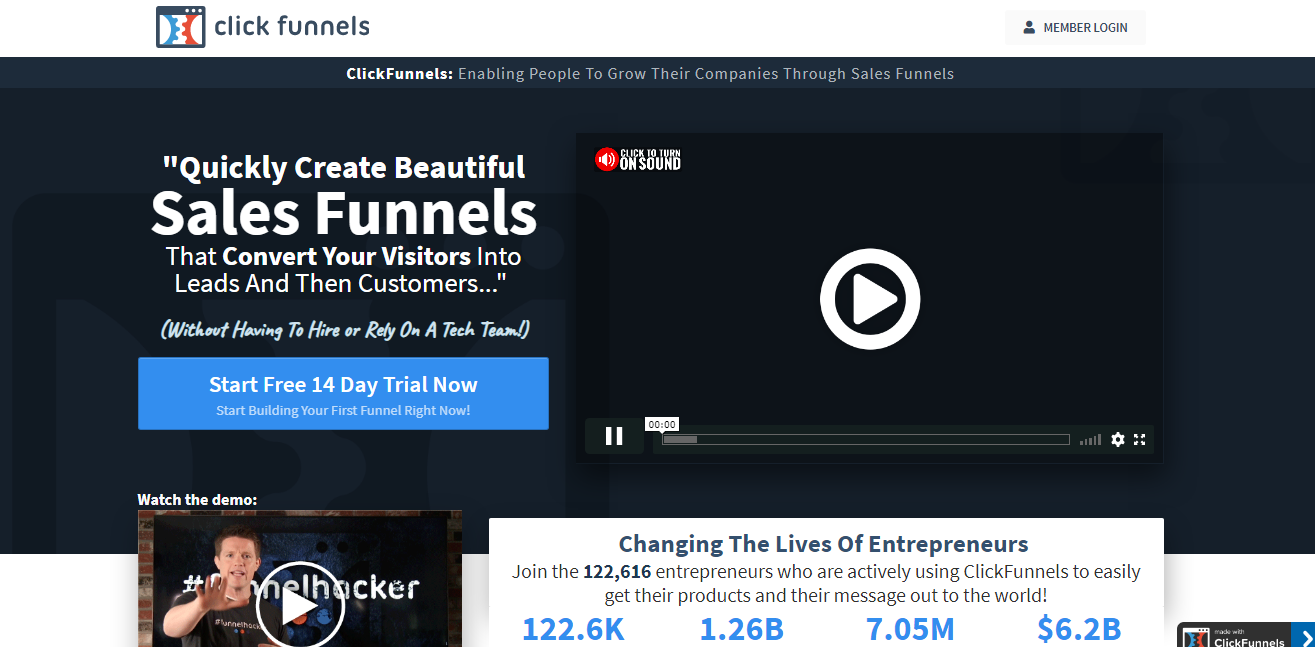
Task: Play the main video with center play button
Action: 870,298
